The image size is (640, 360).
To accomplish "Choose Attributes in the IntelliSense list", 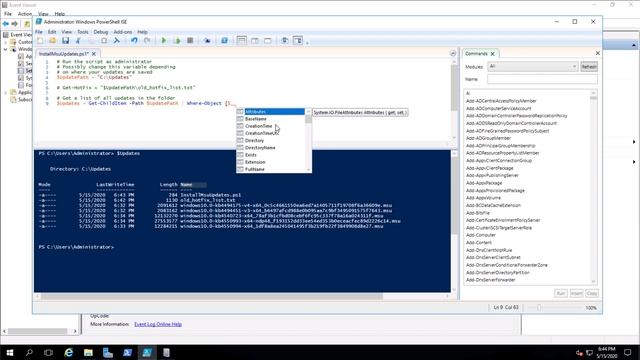I will [271, 111].
